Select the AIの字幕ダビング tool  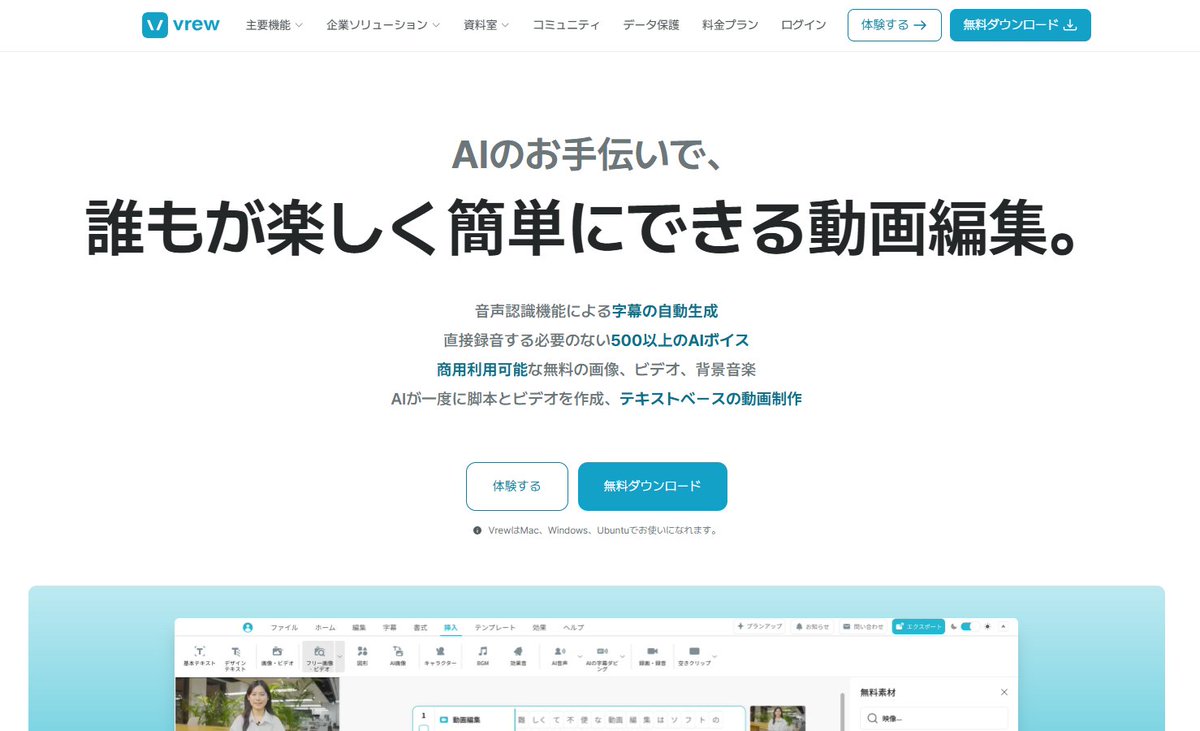pyautogui.click(x=603, y=657)
